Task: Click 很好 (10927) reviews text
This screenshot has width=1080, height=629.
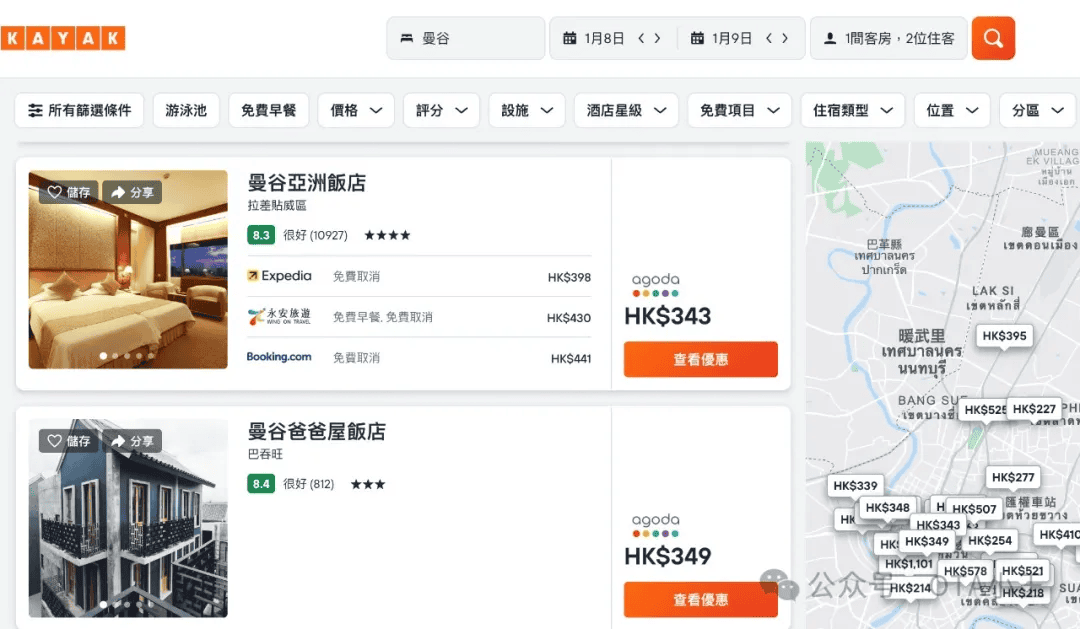Action: pos(315,235)
